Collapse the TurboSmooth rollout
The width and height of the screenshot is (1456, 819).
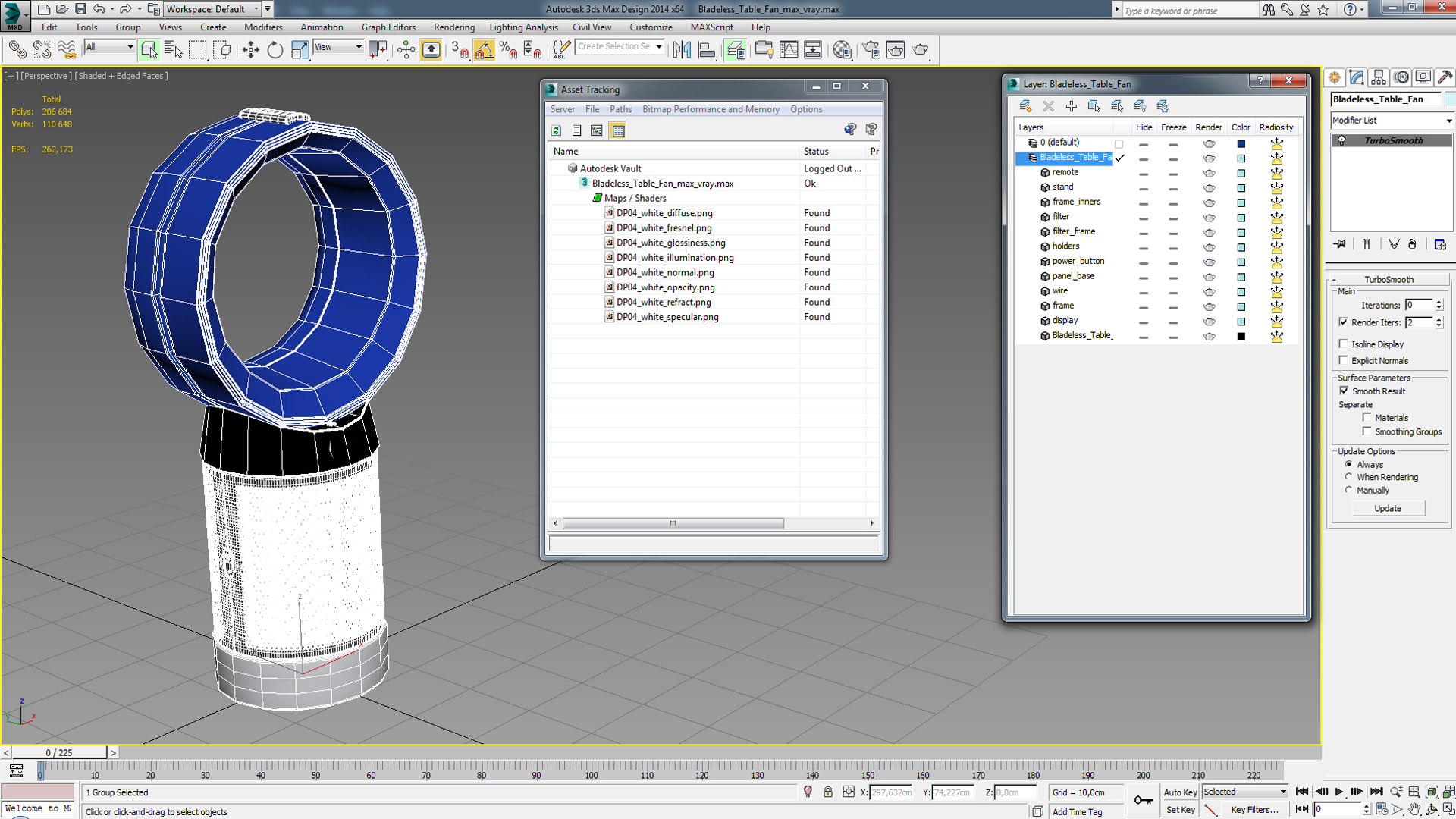point(1389,279)
